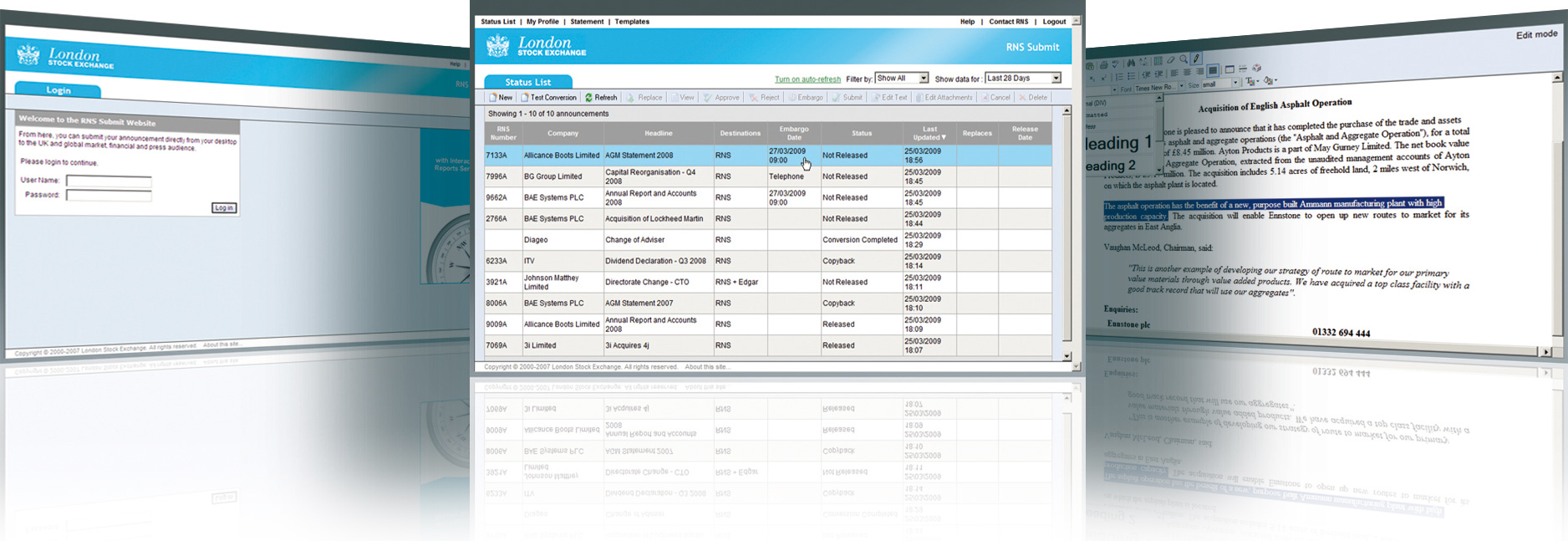Click the Password input field
The width and height of the screenshot is (1568, 541).
[109, 196]
